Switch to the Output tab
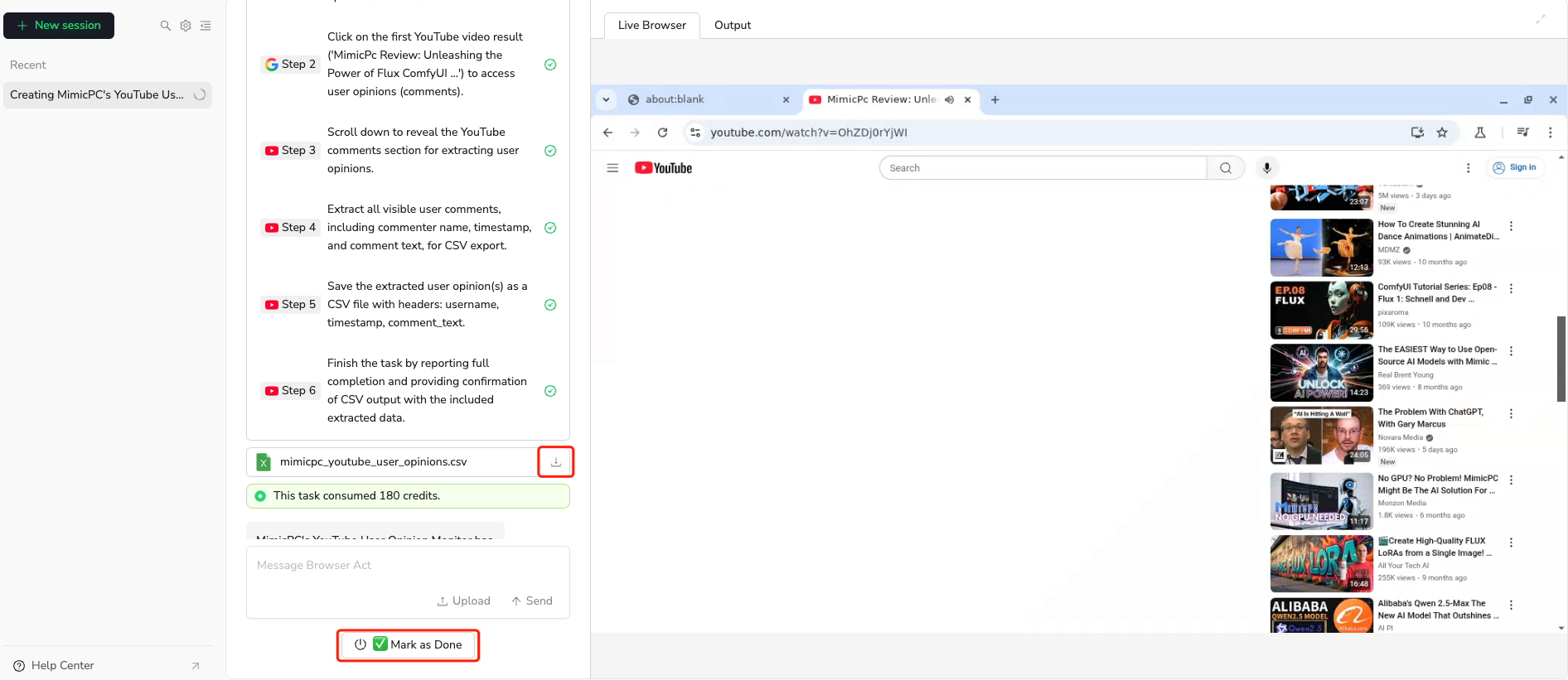This screenshot has height=680, width=1568. (x=733, y=26)
